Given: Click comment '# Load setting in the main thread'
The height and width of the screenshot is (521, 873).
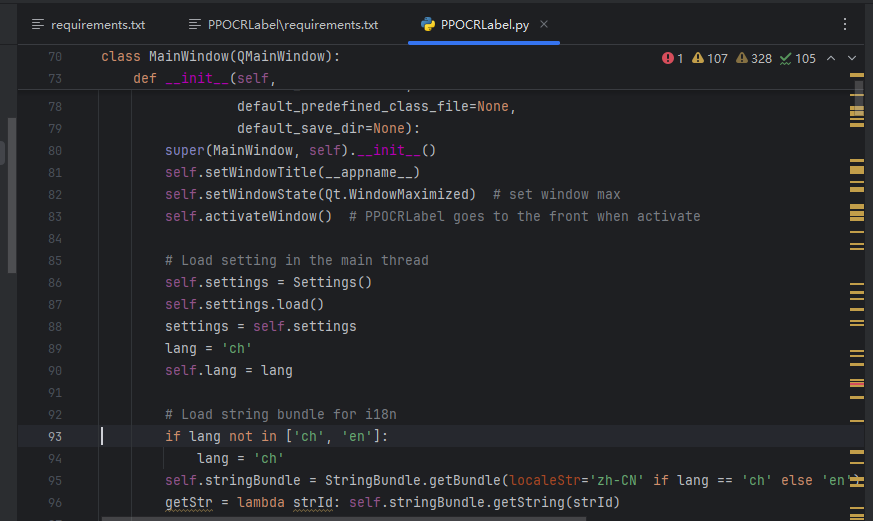Looking at the screenshot, I should 297,260.
